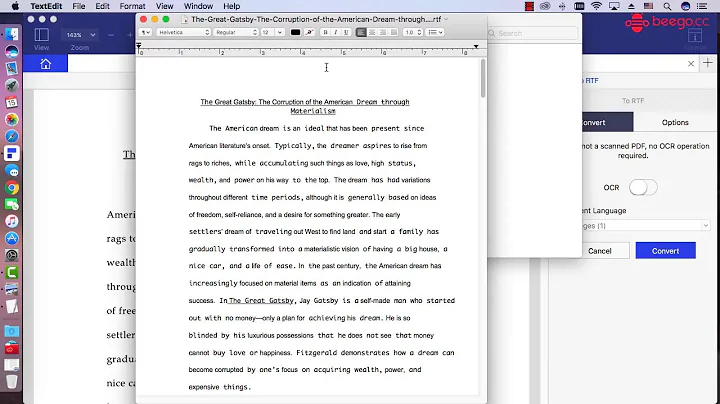The height and width of the screenshot is (404, 720).
Task: Open Launchpad rocket icon in Dock
Action: click(12, 85)
